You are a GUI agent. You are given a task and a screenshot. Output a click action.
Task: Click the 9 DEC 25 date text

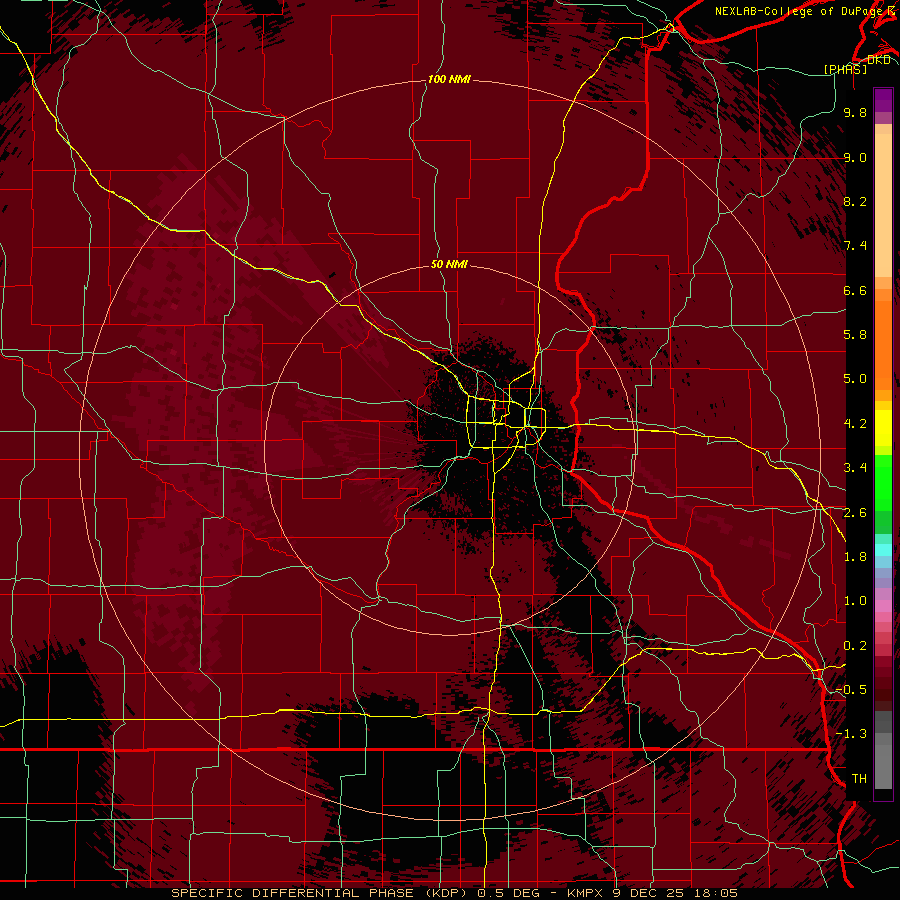click(x=650, y=893)
